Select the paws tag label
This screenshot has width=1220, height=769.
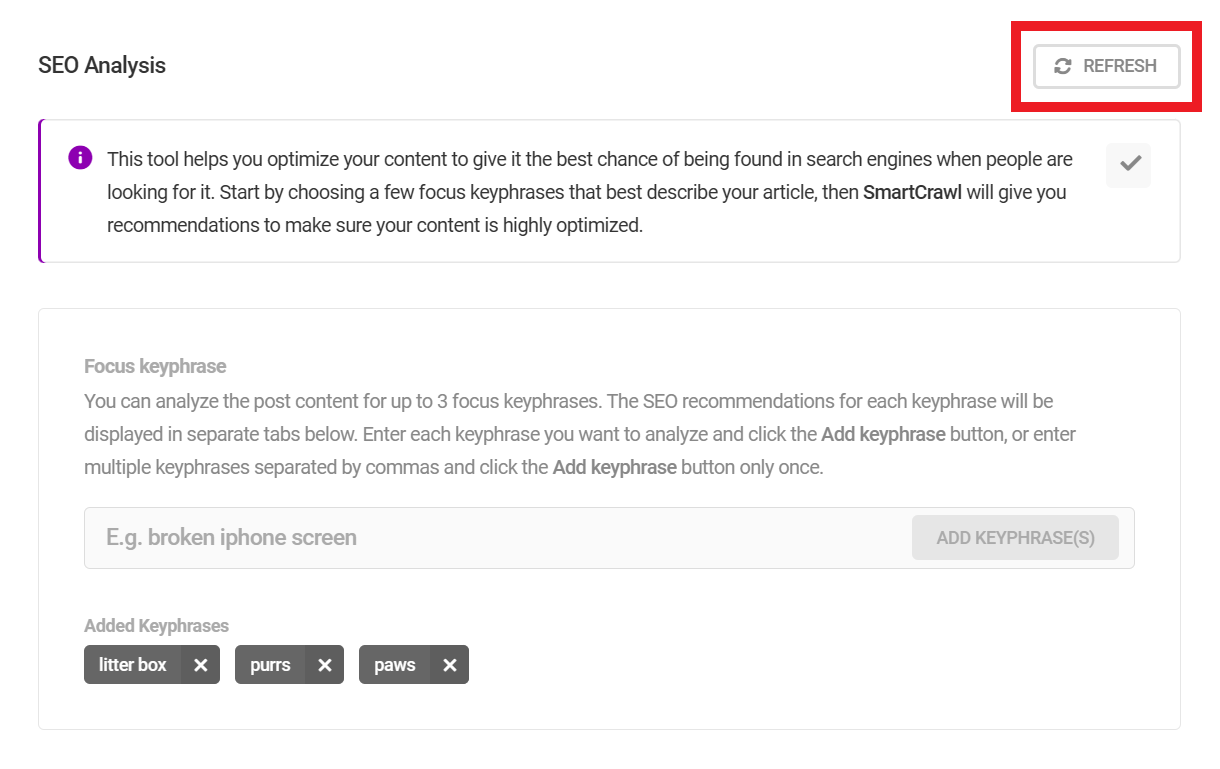[x=395, y=665]
